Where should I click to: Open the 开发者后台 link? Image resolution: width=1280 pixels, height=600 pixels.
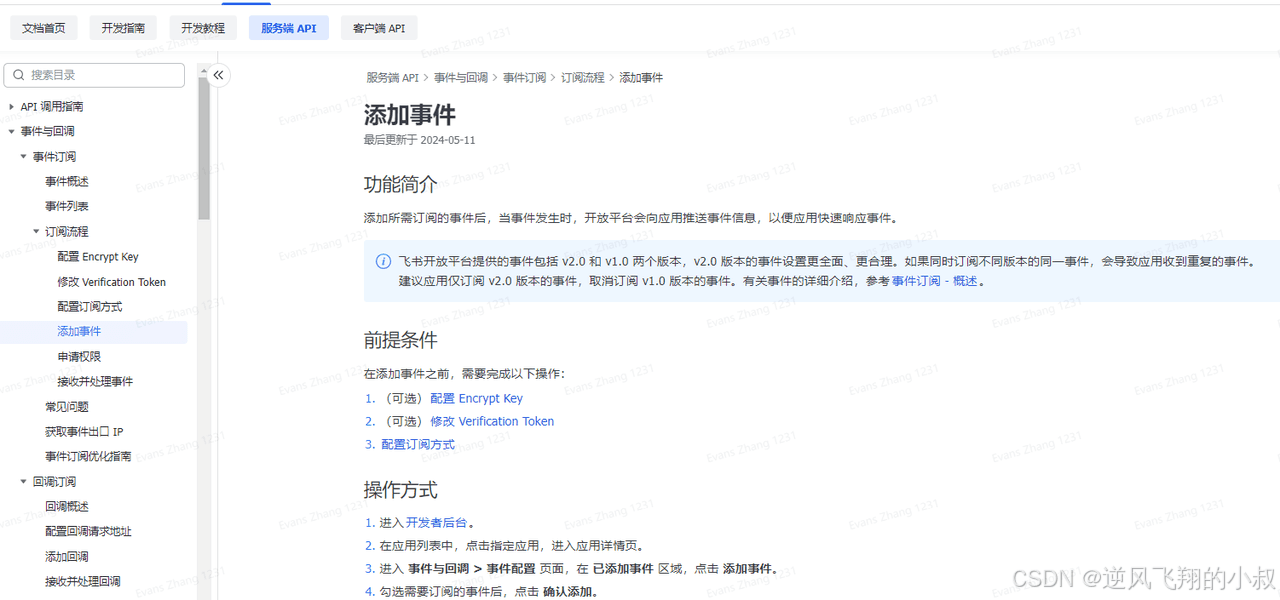437,522
